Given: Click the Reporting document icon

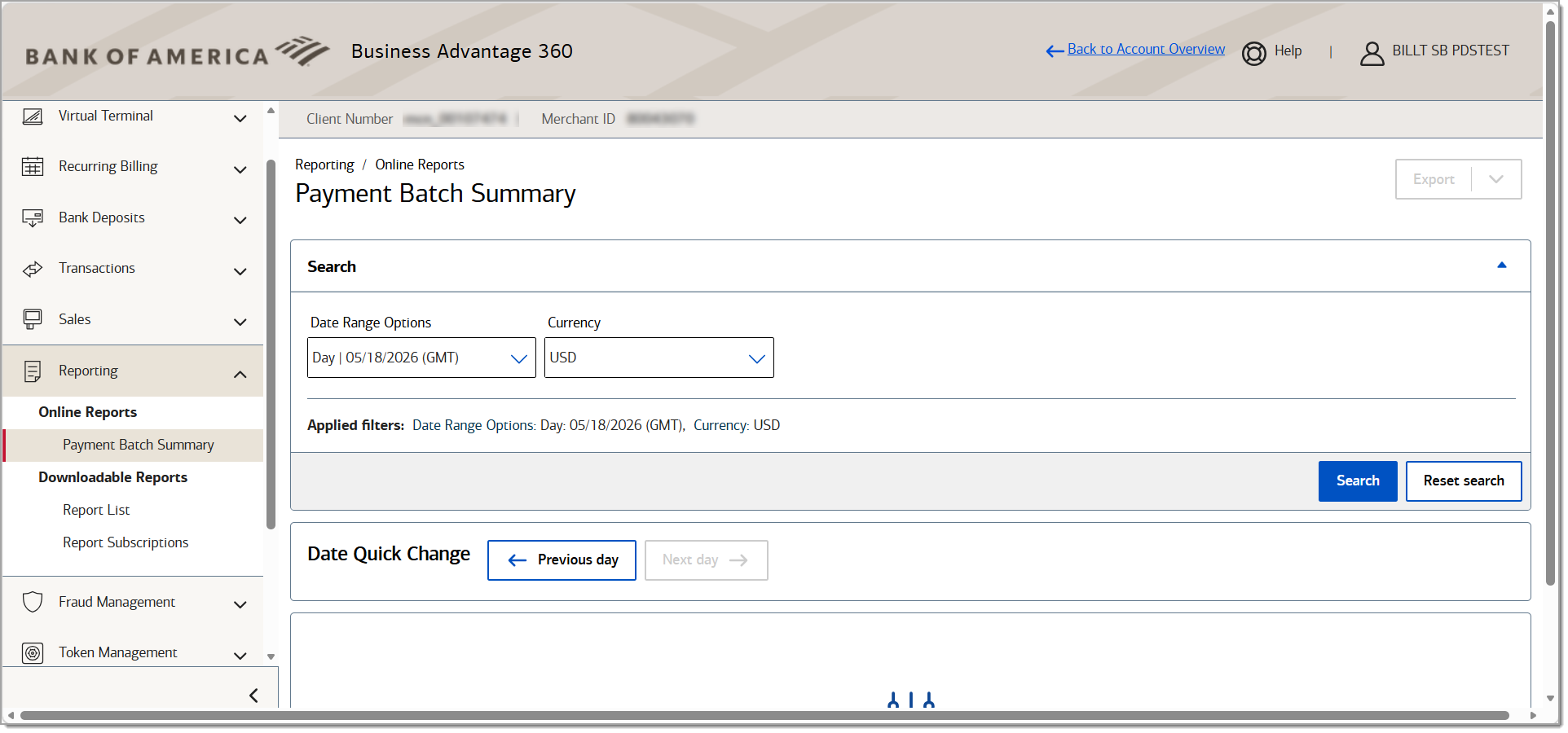Looking at the screenshot, I should pyautogui.click(x=33, y=371).
